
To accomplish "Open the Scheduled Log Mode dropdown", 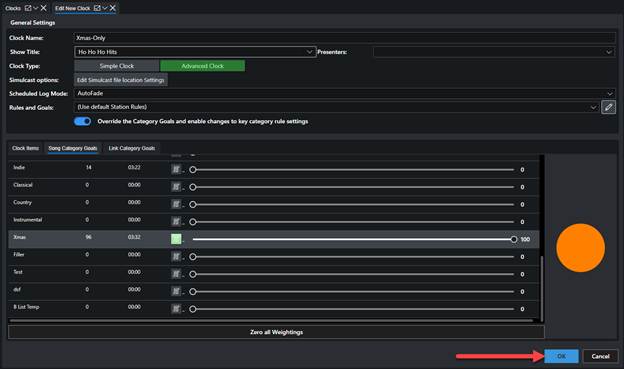I will point(610,94).
